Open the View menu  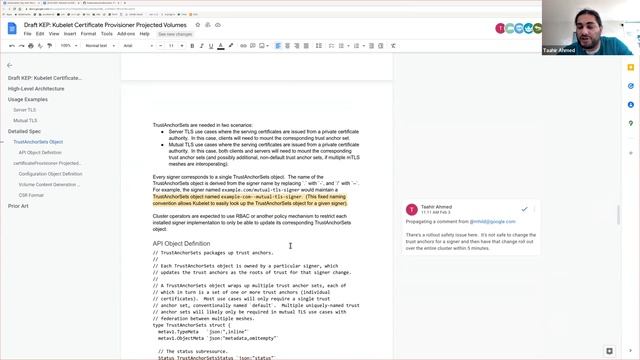pos(54,34)
